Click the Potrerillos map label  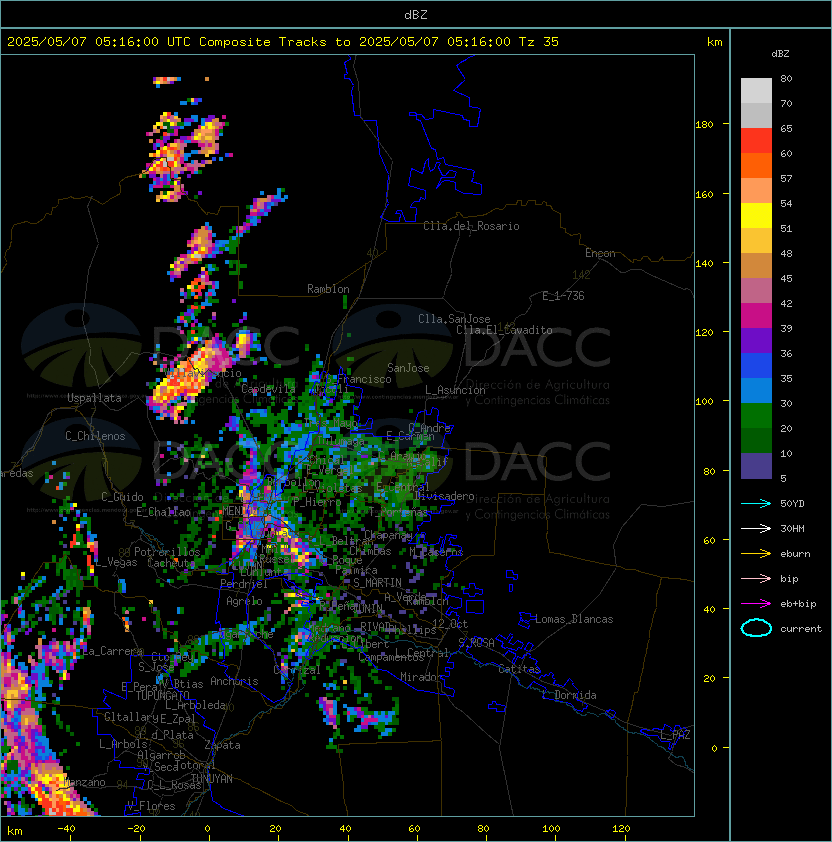pos(167,552)
